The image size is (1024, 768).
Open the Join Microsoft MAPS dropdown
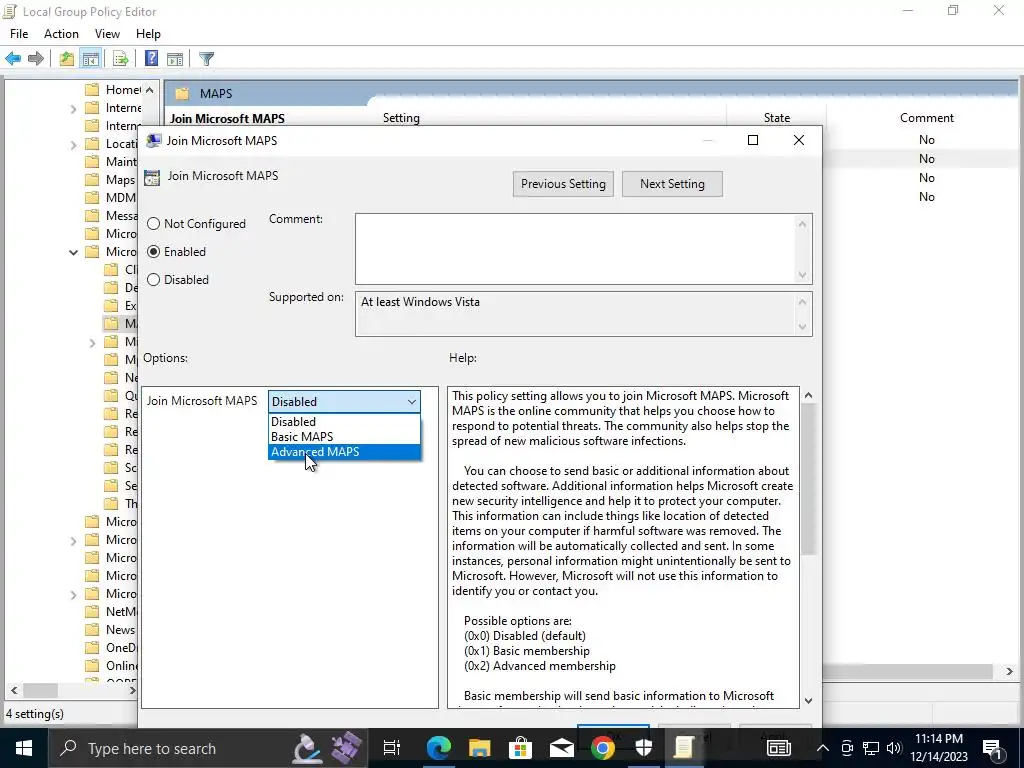pos(344,402)
